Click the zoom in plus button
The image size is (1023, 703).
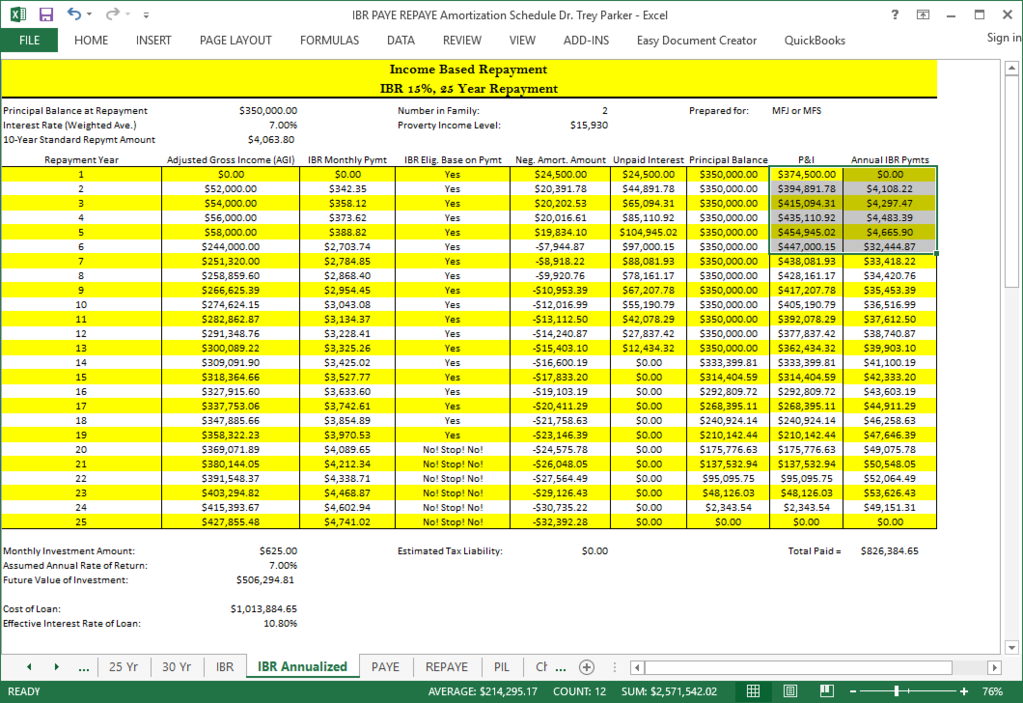point(964,691)
